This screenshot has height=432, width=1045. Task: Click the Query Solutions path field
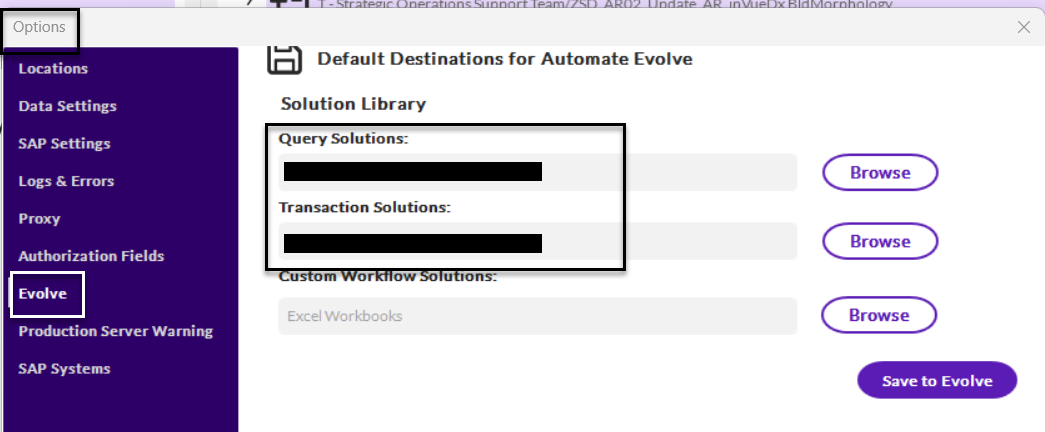538,172
